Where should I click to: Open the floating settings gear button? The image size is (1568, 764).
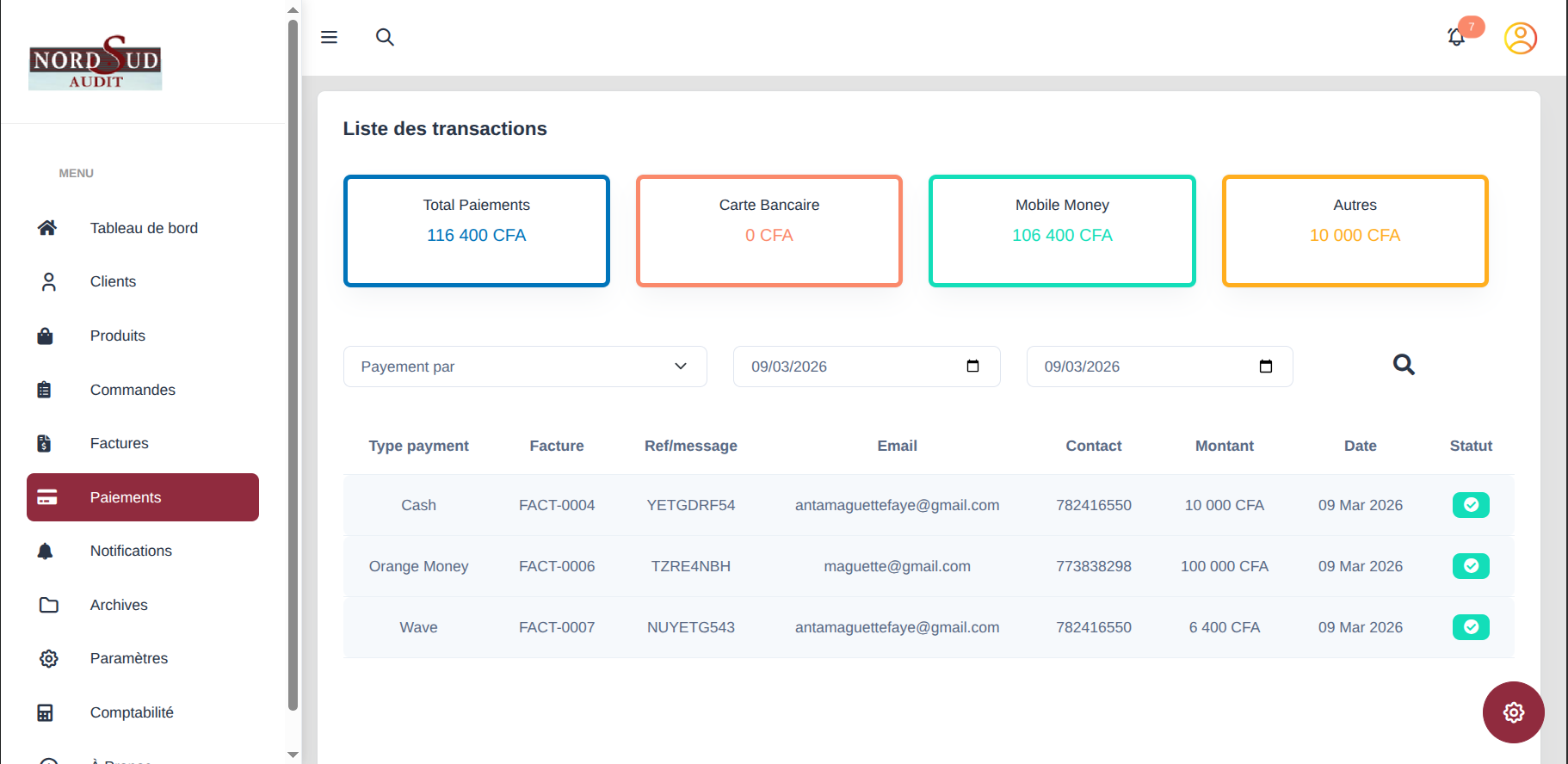click(x=1513, y=712)
